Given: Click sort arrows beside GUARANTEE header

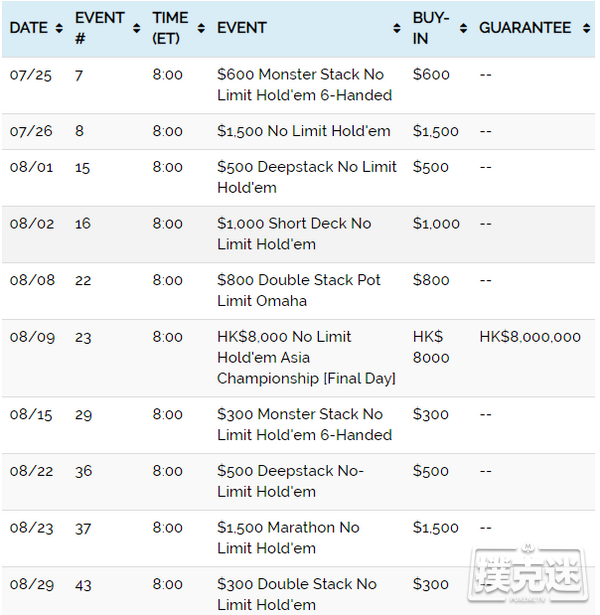Looking at the screenshot, I should pyautogui.click(x=586, y=28).
